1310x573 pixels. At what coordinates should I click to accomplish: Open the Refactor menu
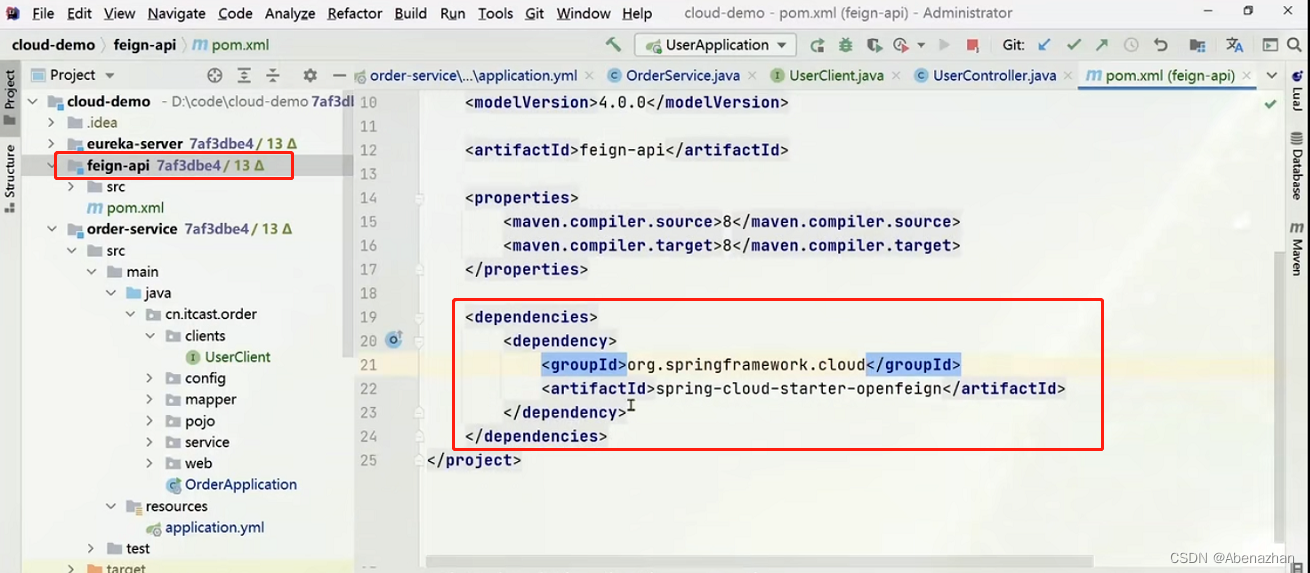coord(355,13)
